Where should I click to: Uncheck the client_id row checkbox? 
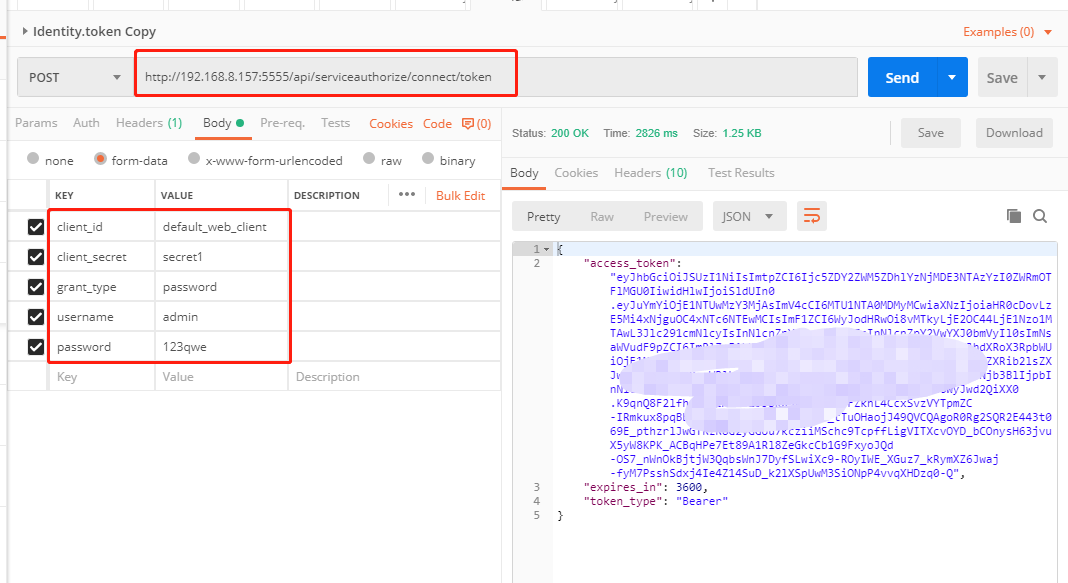35,227
